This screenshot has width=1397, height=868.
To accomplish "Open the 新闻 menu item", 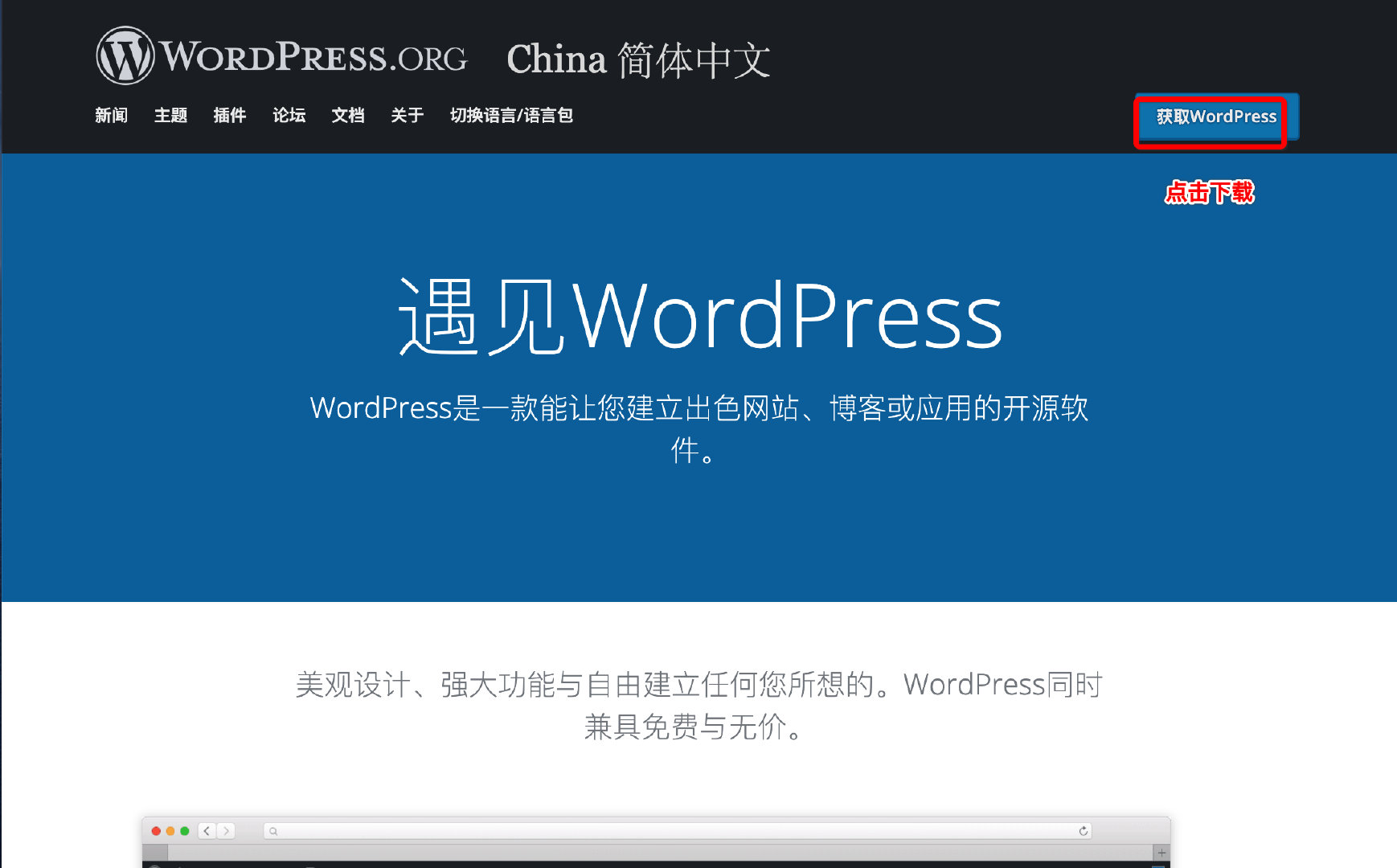I will pos(111,116).
